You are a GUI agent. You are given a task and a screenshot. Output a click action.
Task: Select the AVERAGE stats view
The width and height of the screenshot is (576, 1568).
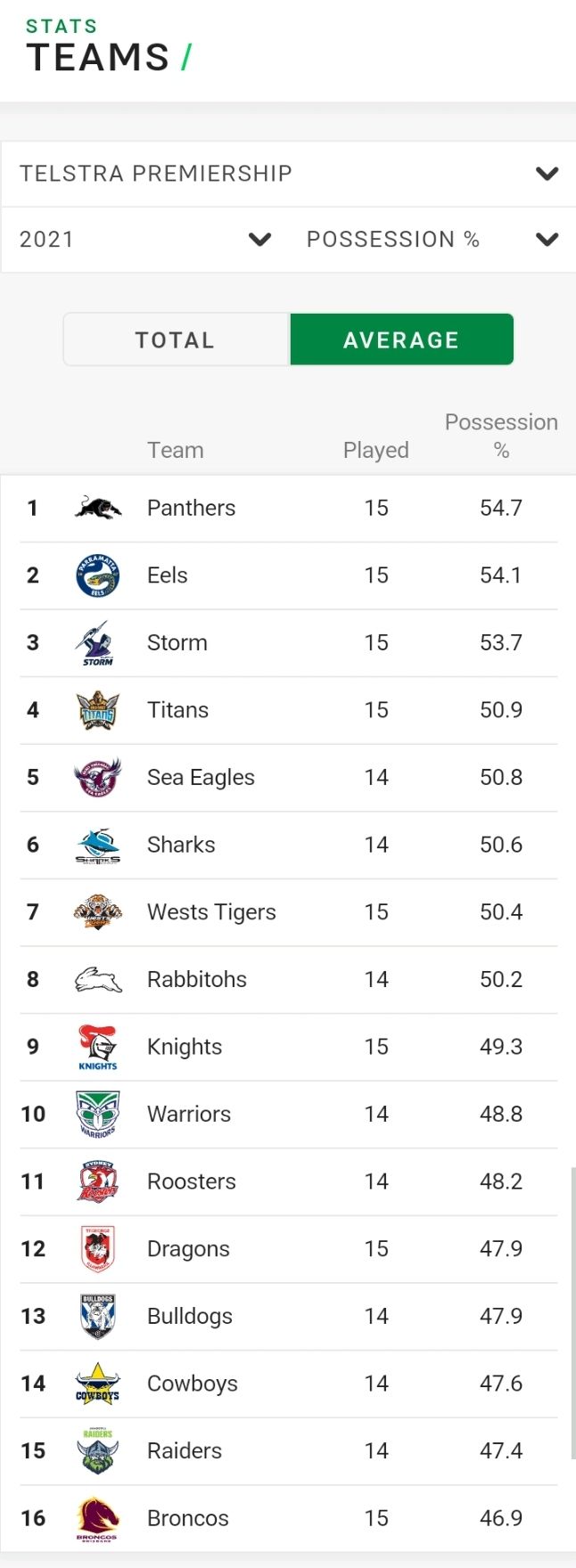[401, 339]
